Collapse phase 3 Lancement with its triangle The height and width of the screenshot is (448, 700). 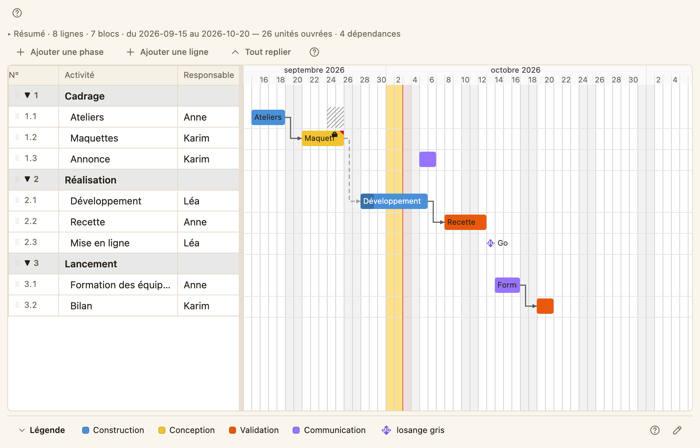click(27, 263)
